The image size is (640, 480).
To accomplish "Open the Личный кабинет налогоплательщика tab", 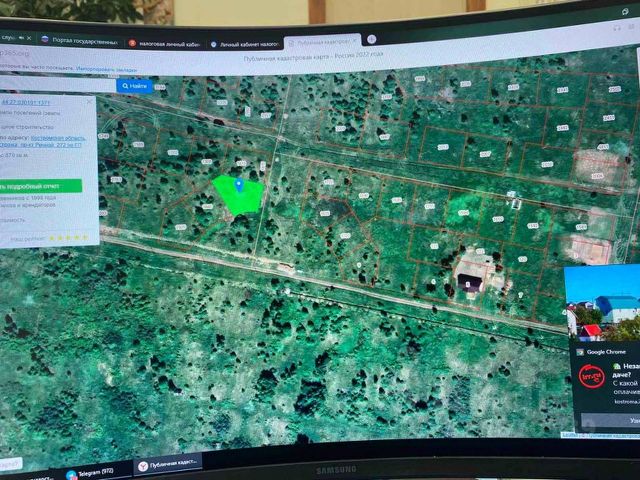I will click(244, 44).
